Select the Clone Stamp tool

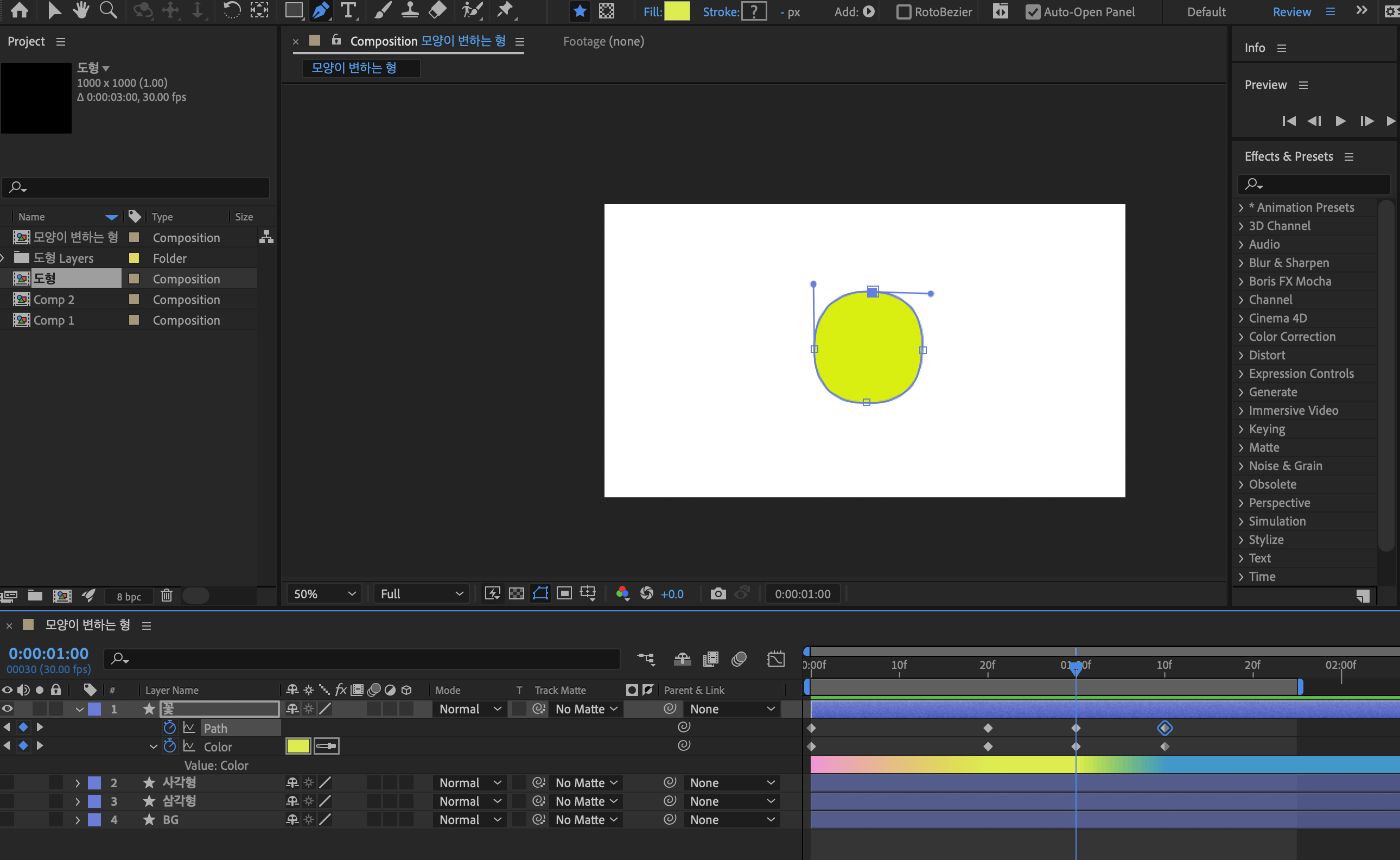tap(410, 10)
